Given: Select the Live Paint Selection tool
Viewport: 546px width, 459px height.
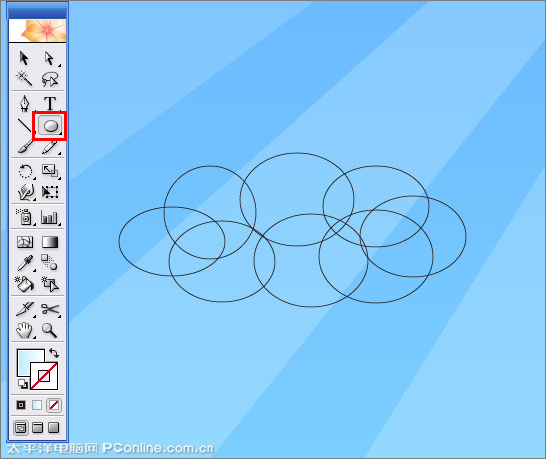Looking at the screenshot, I should (x=50, y=284).
